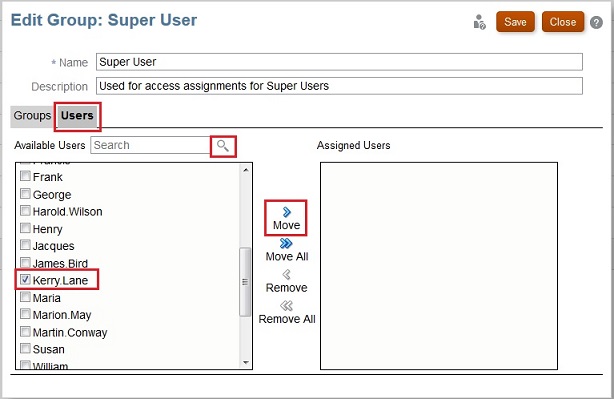
Task: Switch to the Users tab
Action: pos(77,116)
